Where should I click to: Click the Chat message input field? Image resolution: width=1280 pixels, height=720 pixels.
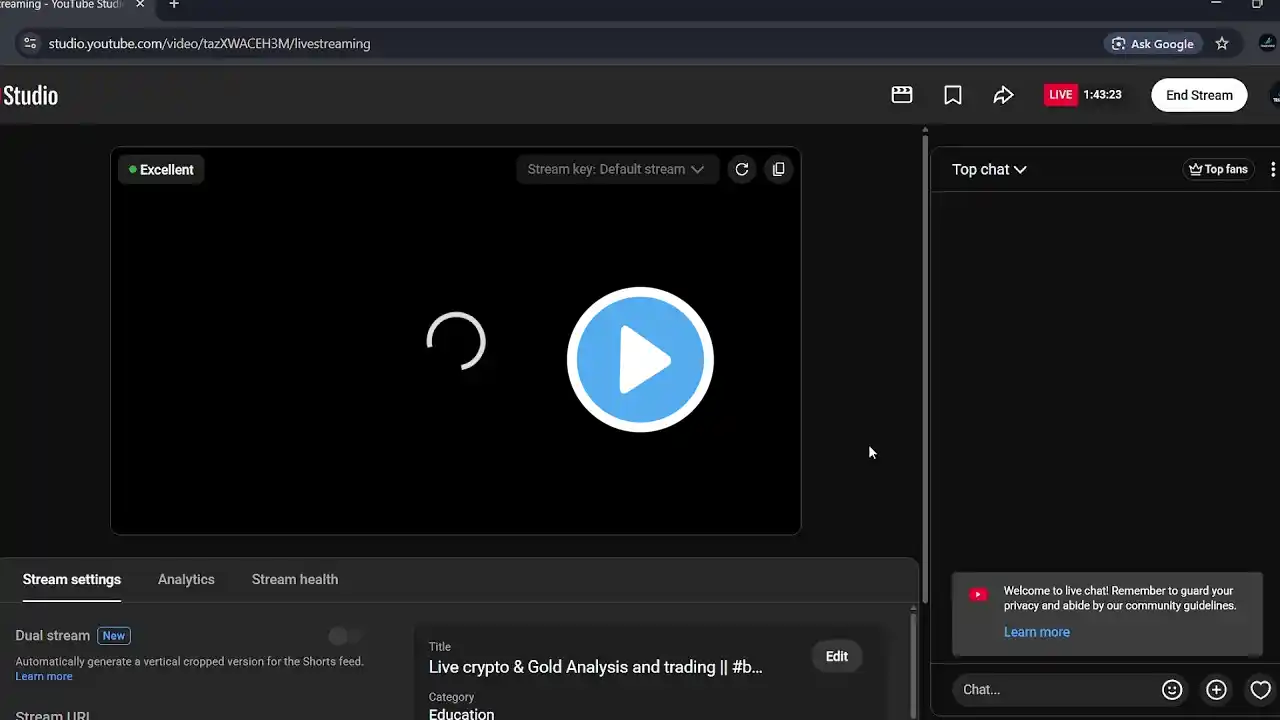click(x=1055, y=689)
